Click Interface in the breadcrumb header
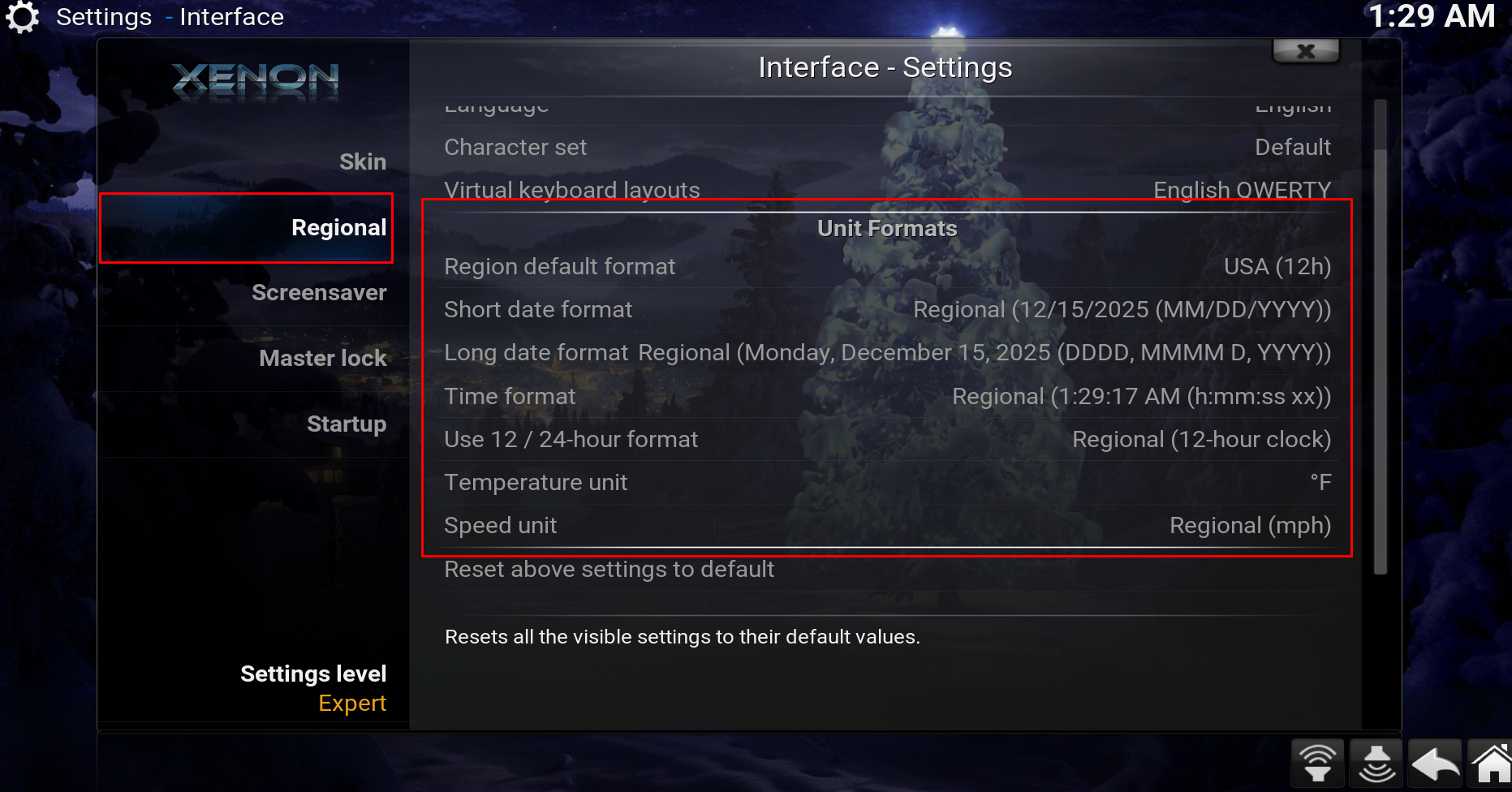 pos(231,16)
